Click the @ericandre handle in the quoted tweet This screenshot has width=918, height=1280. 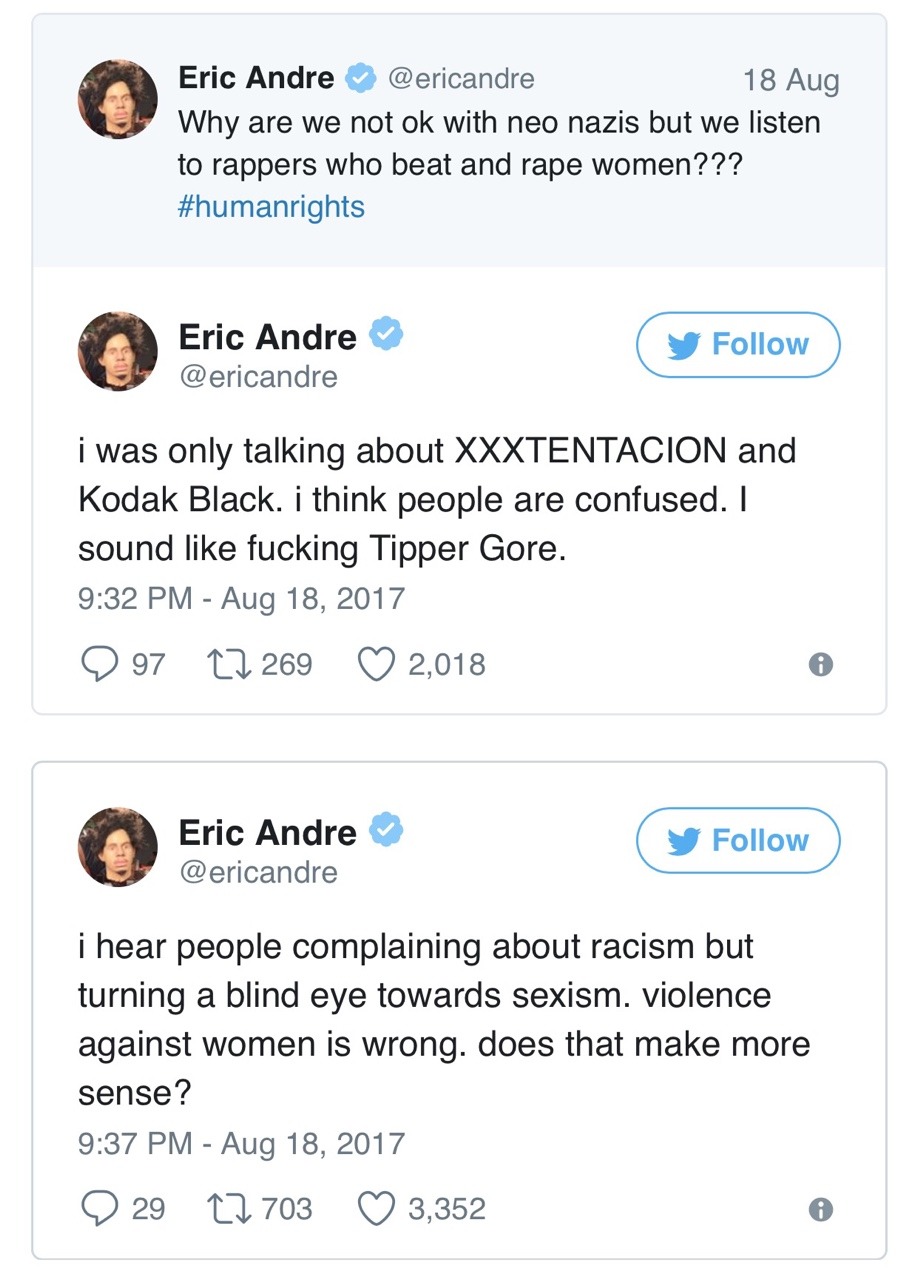(461, 78)
